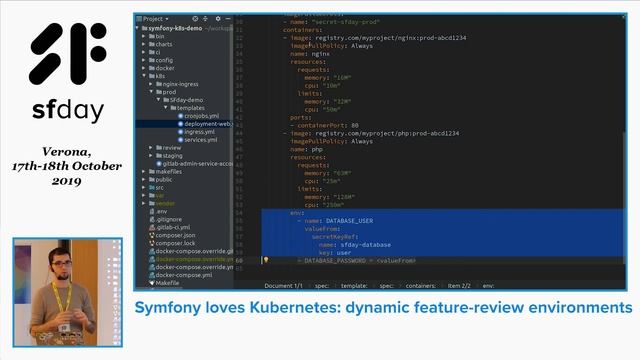This screenshot has height=360, width=640.
Task: Click the 'name: sfday-database' code line
Action: coord(355,245)
